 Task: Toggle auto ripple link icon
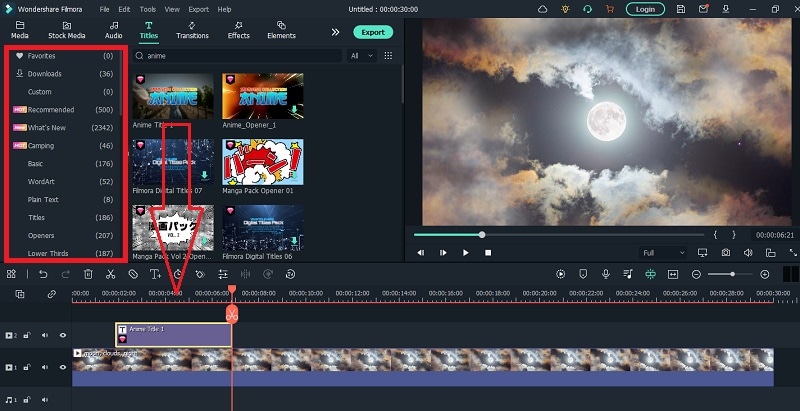52,294
